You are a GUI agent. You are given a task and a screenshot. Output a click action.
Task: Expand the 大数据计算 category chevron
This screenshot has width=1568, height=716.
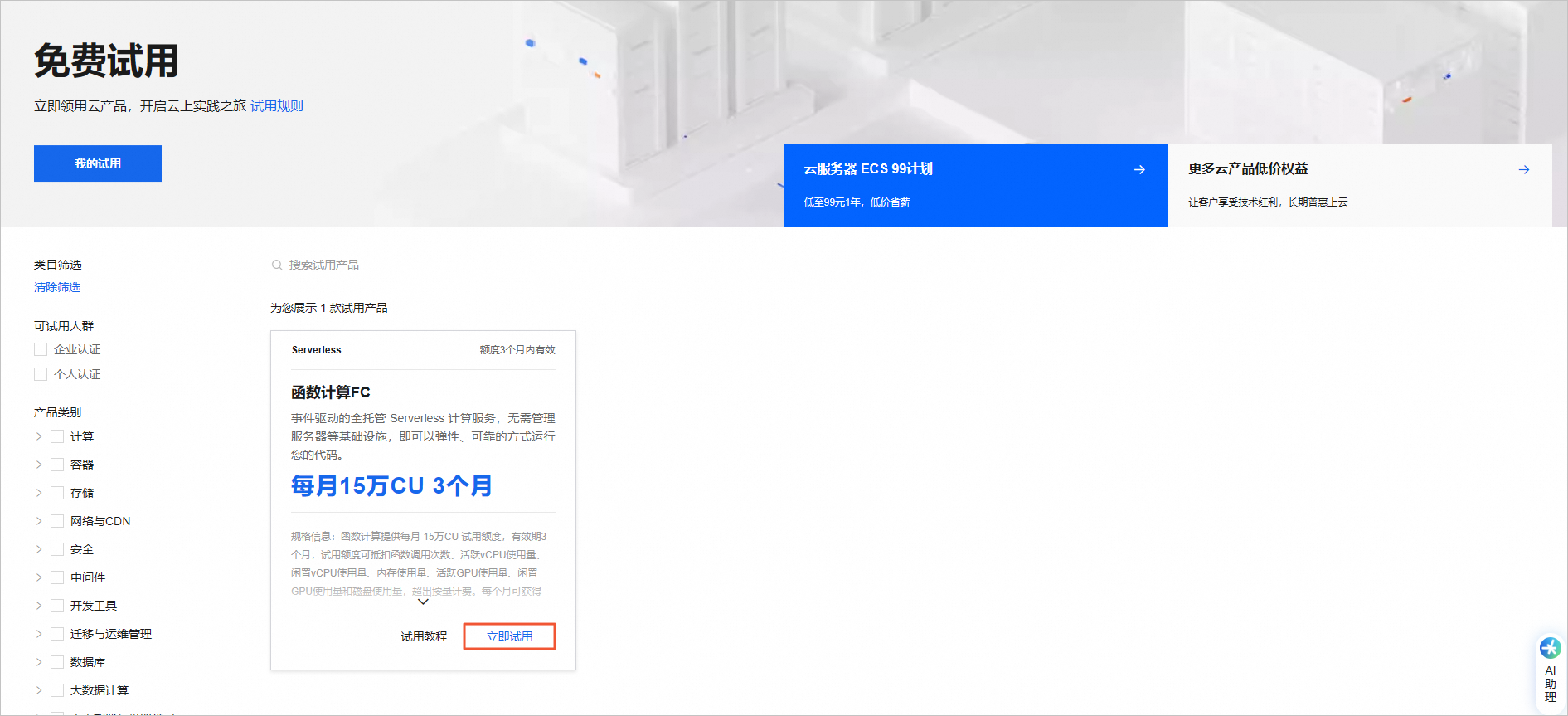click(38, 690)
